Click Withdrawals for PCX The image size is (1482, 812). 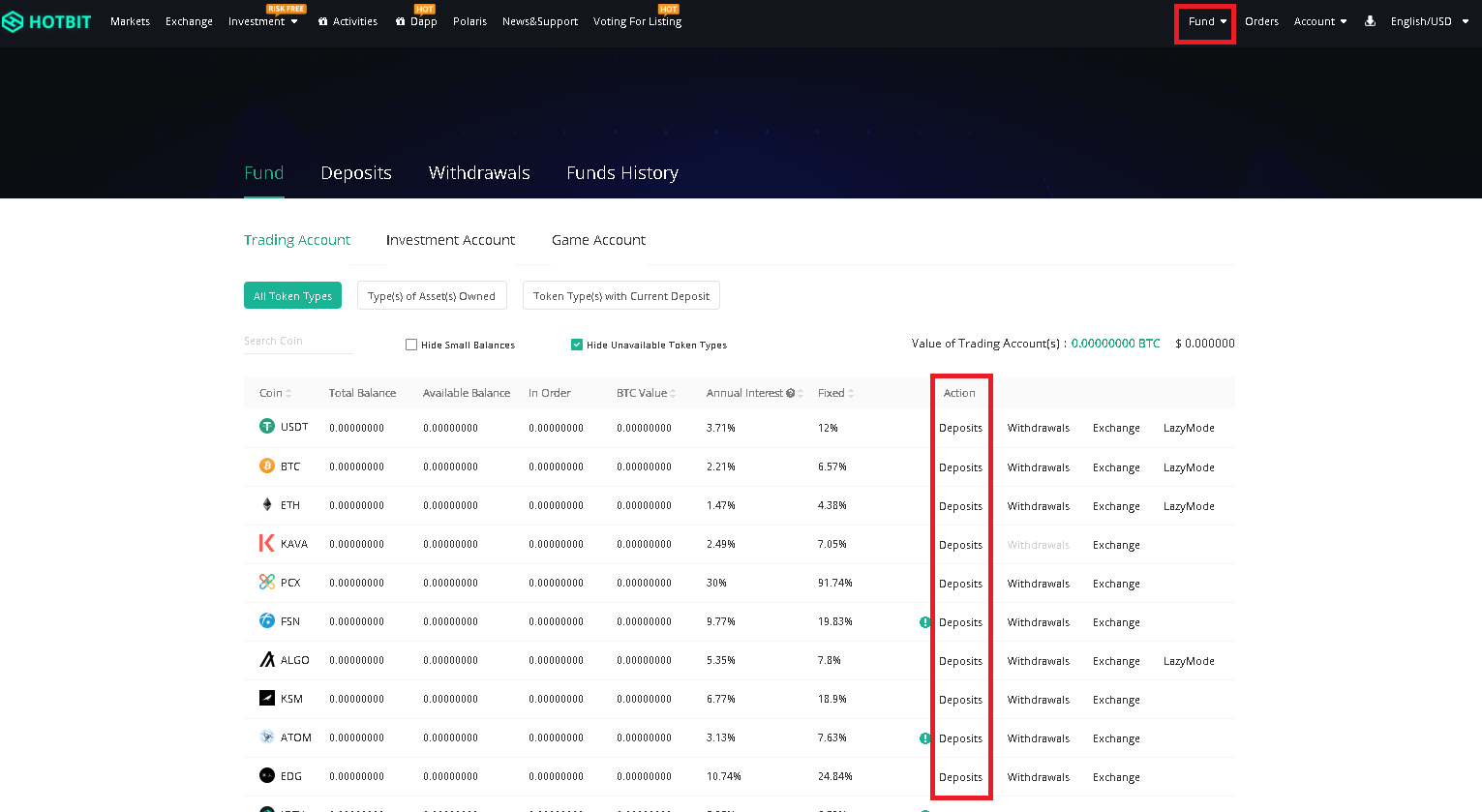pos(1039,584)
